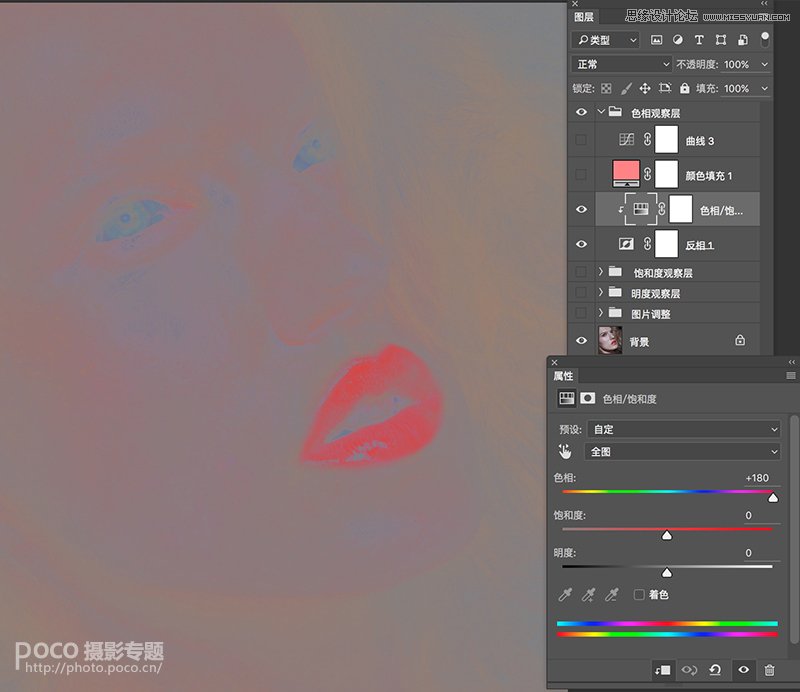Viewport: 800px width, 692px height.
Task: Click the view previous state icon
Action: click(x=689, y=670)
